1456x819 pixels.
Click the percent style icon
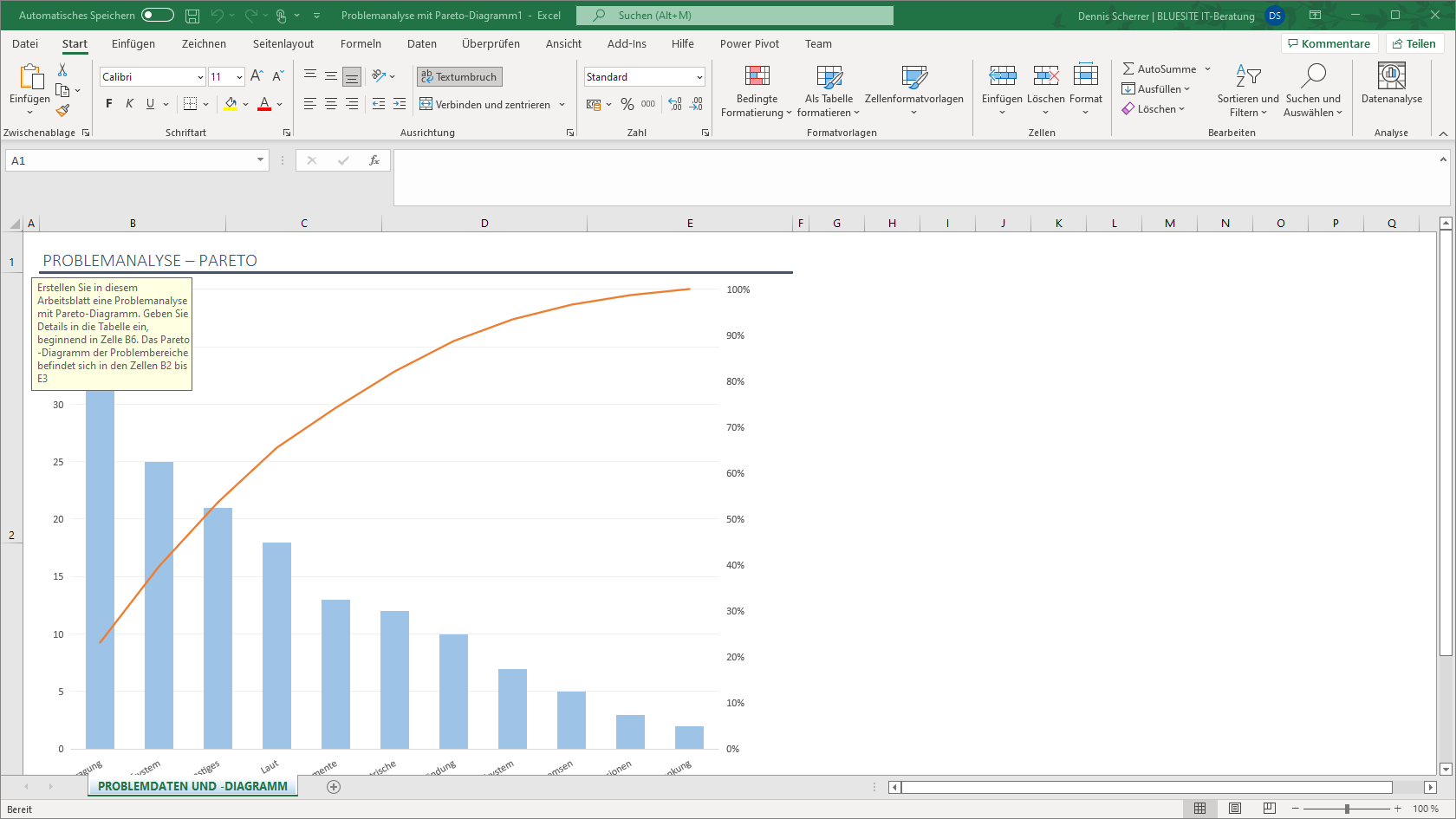tap(627, 104)
